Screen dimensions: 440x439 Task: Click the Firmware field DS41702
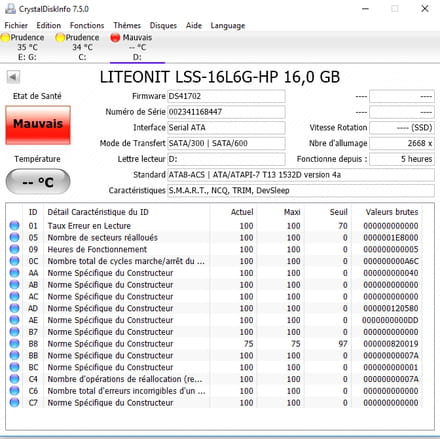point(226,96)
